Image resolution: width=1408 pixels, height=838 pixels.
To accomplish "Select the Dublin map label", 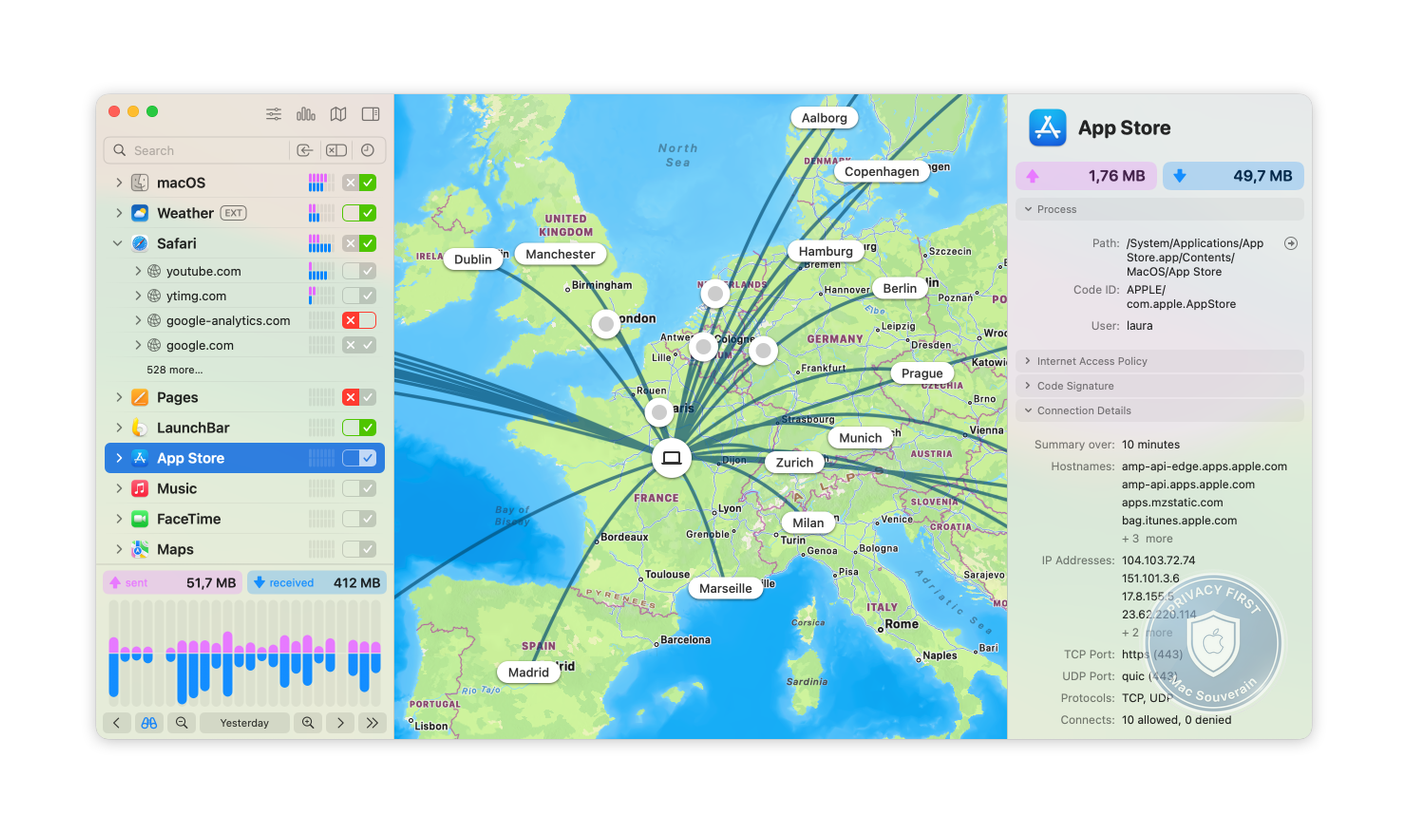I will click(473, 259).
